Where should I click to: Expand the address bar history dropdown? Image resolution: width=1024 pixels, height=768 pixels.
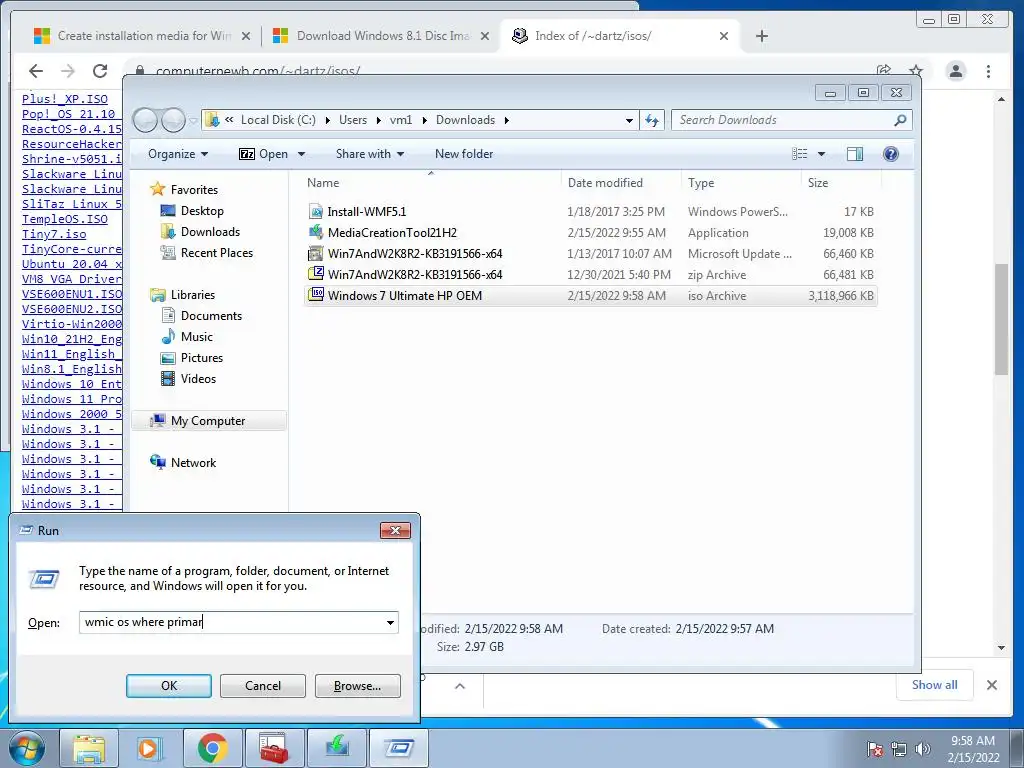tap(629, 120)
